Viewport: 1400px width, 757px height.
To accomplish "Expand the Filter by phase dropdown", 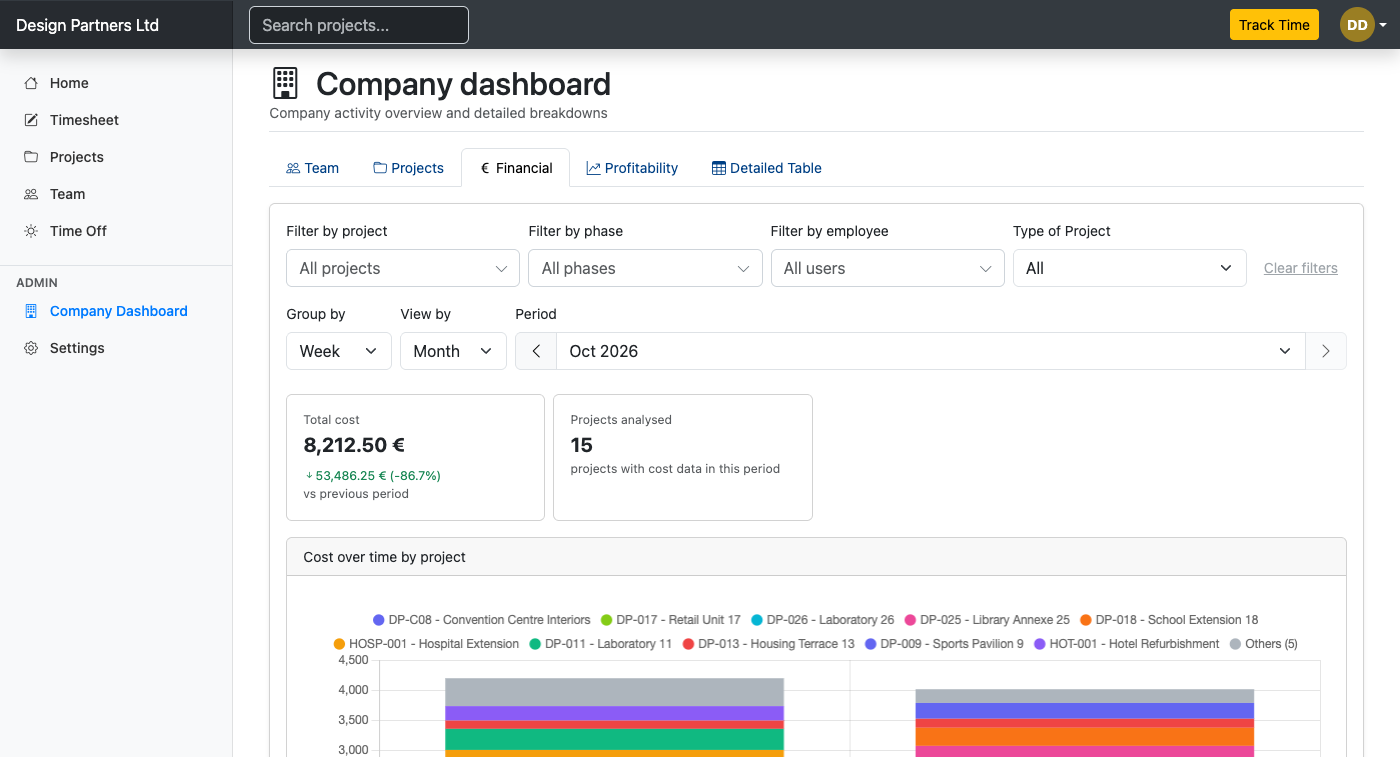I will 645,268.
